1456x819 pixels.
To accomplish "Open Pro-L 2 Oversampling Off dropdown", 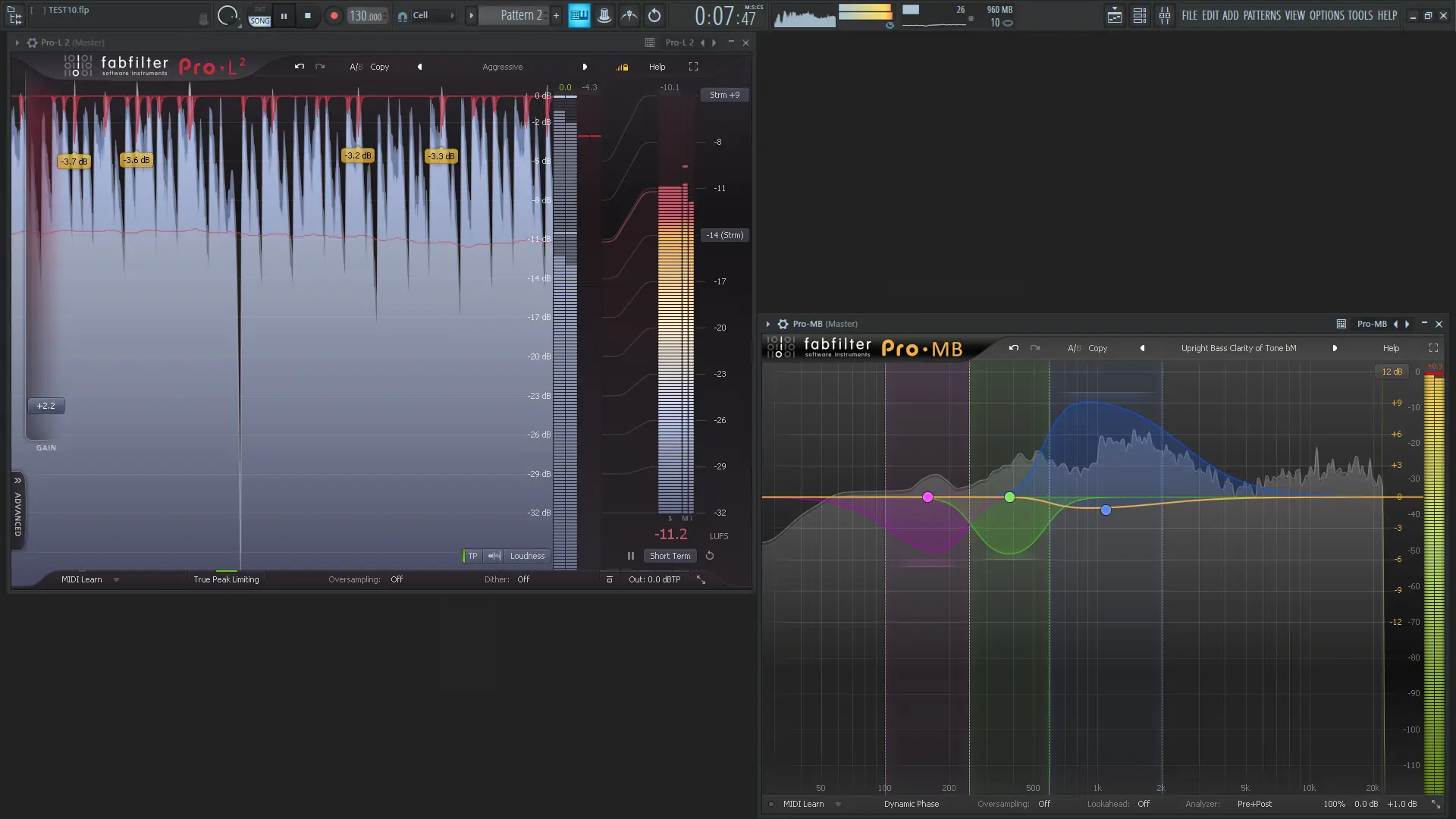I will (397, 579).
